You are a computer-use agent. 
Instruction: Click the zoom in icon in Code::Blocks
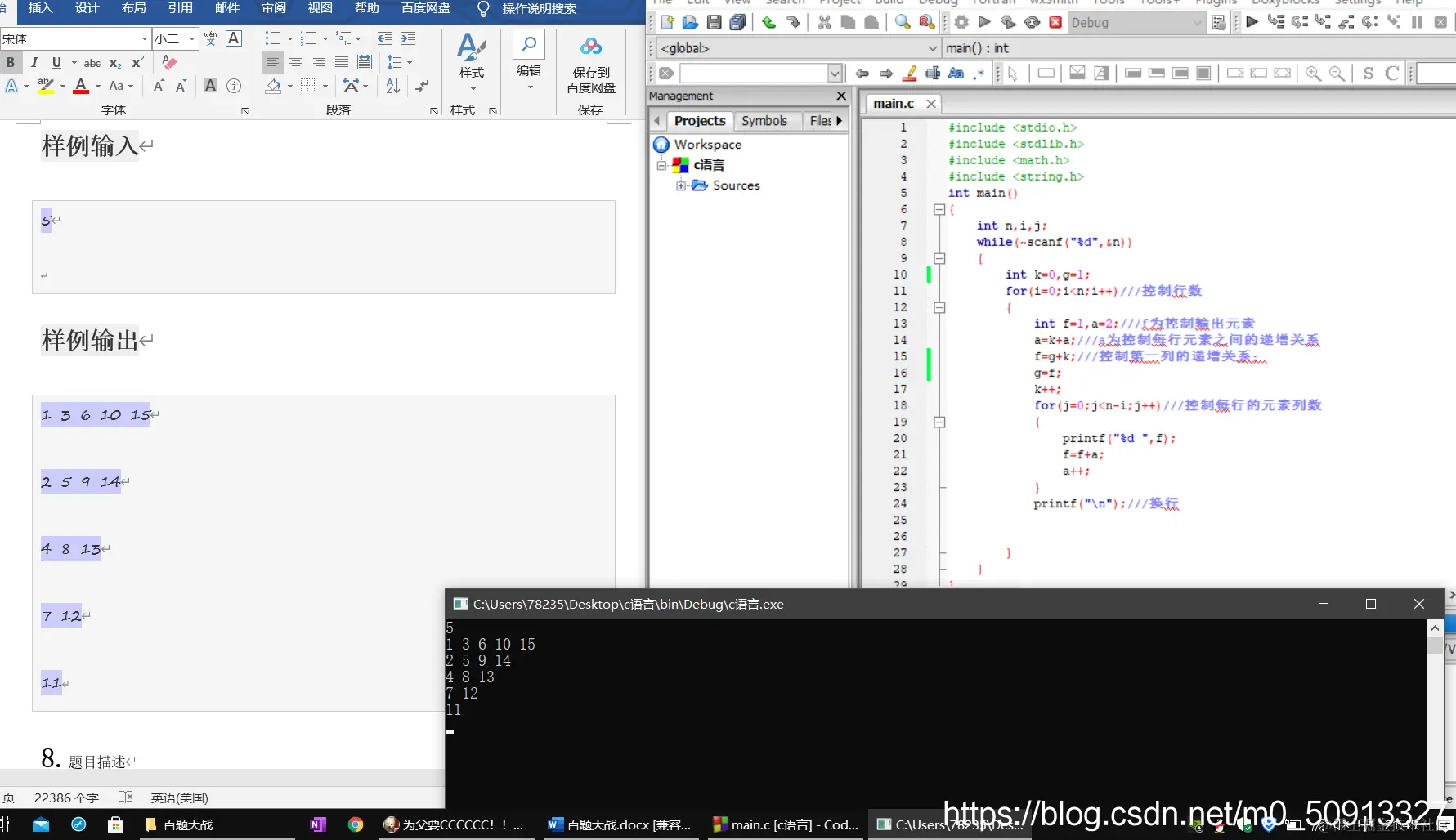[x=1313, y=74]
